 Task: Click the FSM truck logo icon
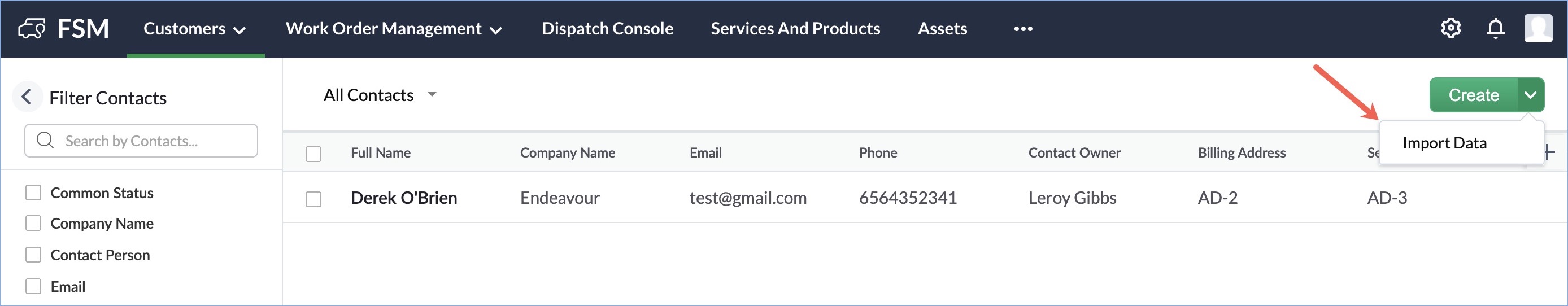point(32,29)
